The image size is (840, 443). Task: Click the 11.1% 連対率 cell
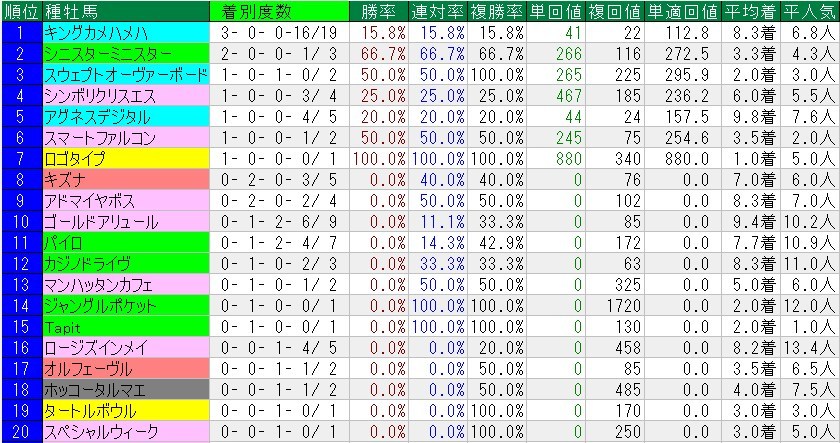[437, 222]
